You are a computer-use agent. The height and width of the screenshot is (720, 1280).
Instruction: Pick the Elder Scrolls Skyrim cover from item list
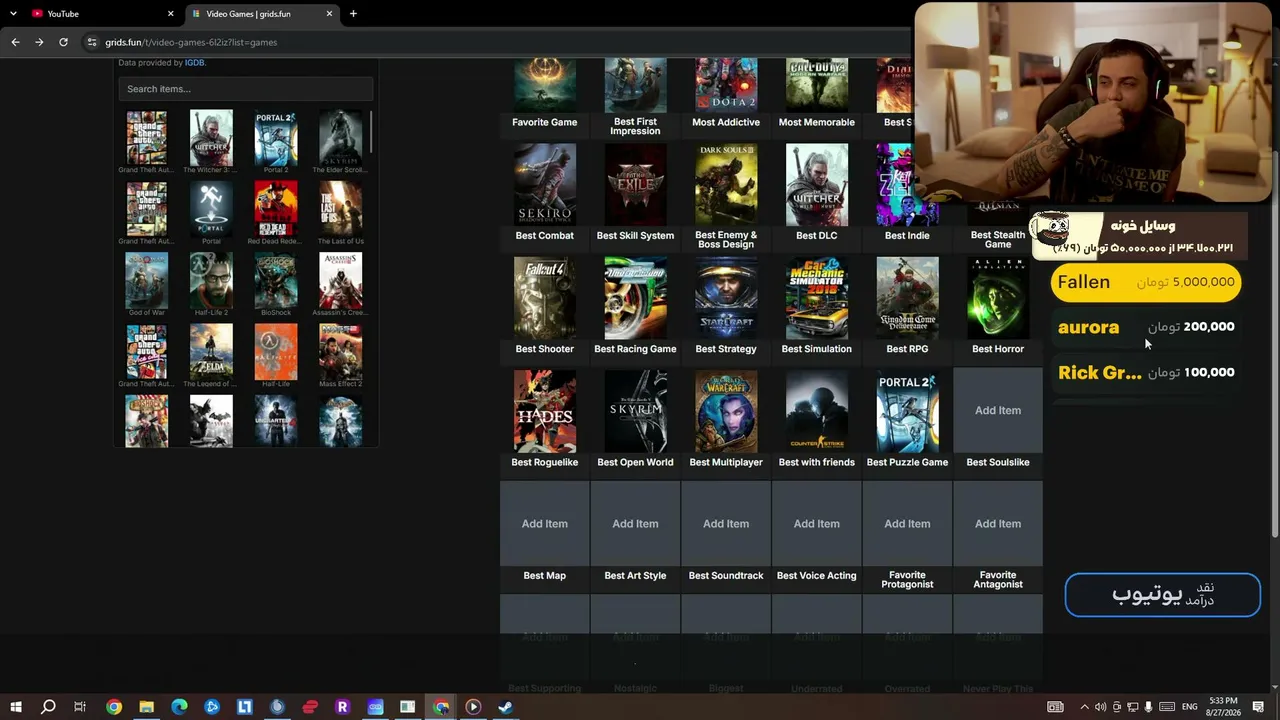tap(340, 138)
